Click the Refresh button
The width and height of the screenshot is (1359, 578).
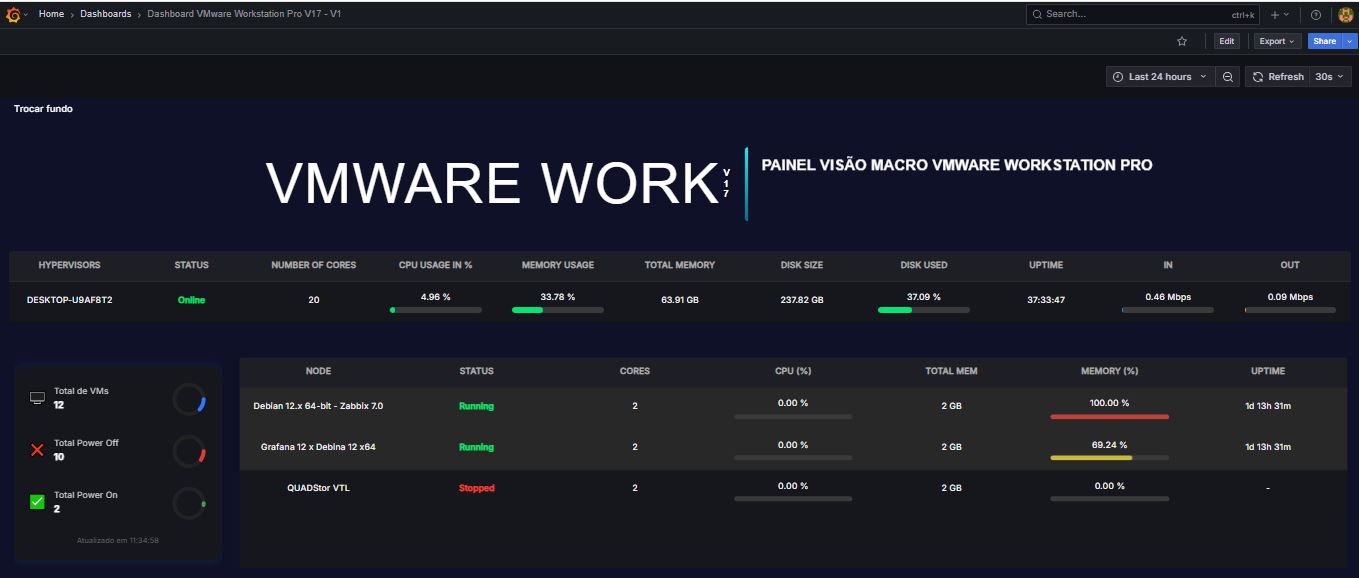coord(1277,76)
